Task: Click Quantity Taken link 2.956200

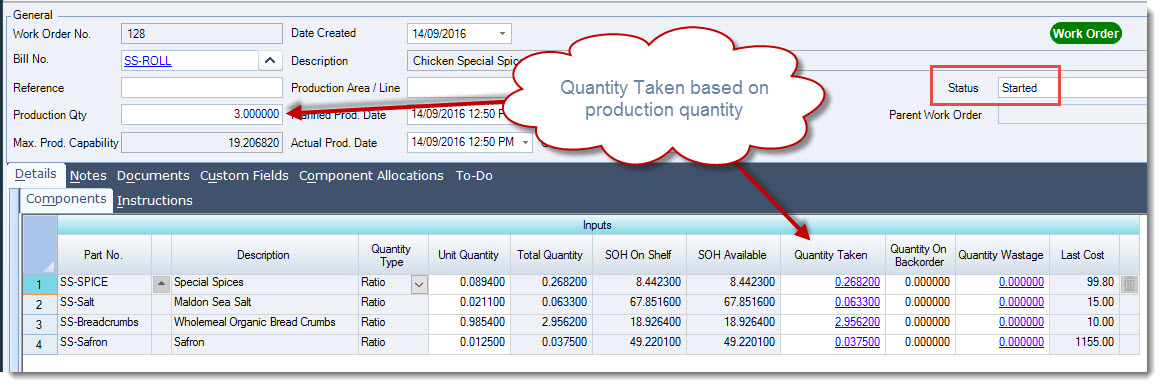Action: point(857,322)
